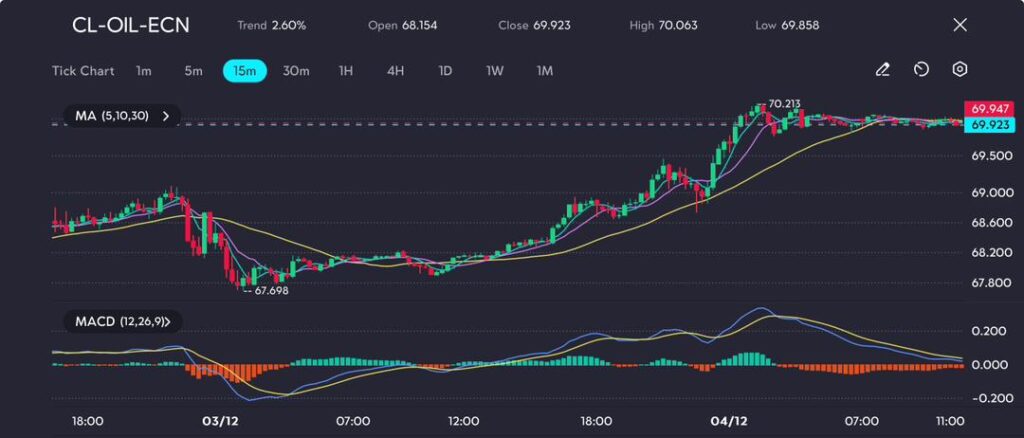
Task: Open the drawing pencil tool
Action: [x=882, y=70]
